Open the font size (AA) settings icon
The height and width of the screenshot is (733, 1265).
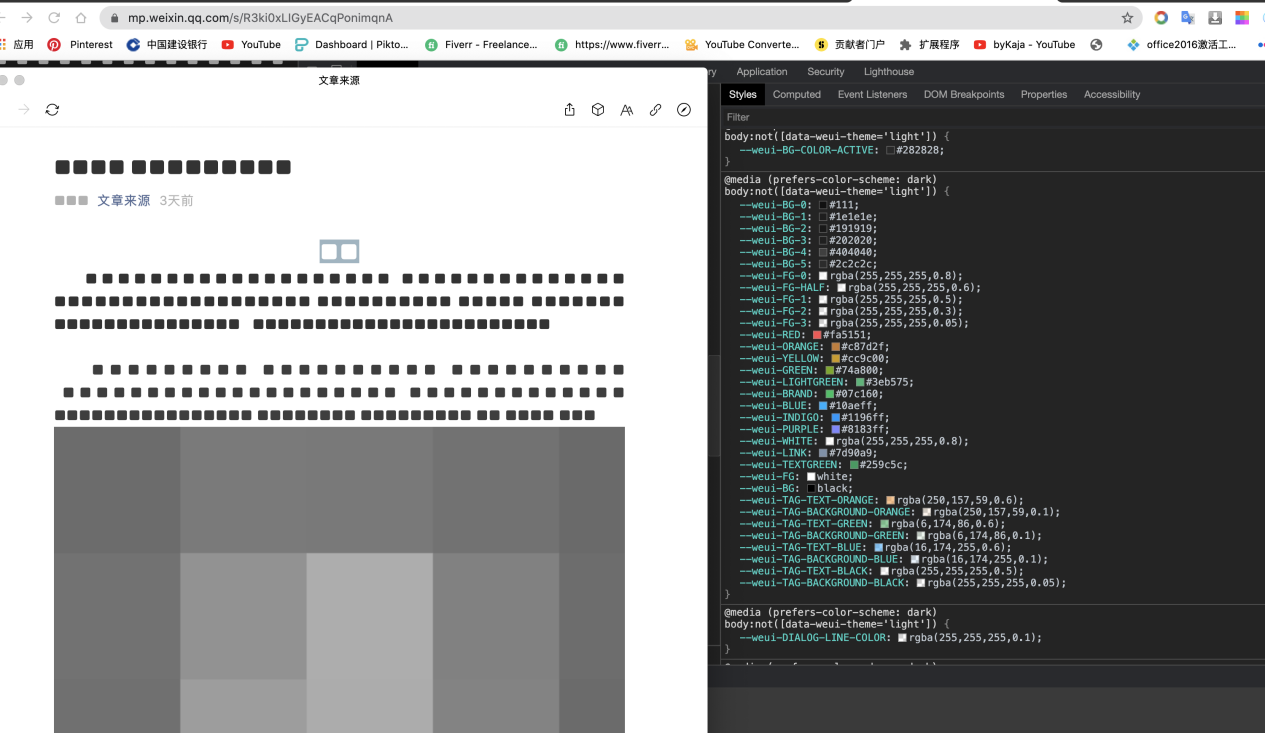click(x=627, y=110)
